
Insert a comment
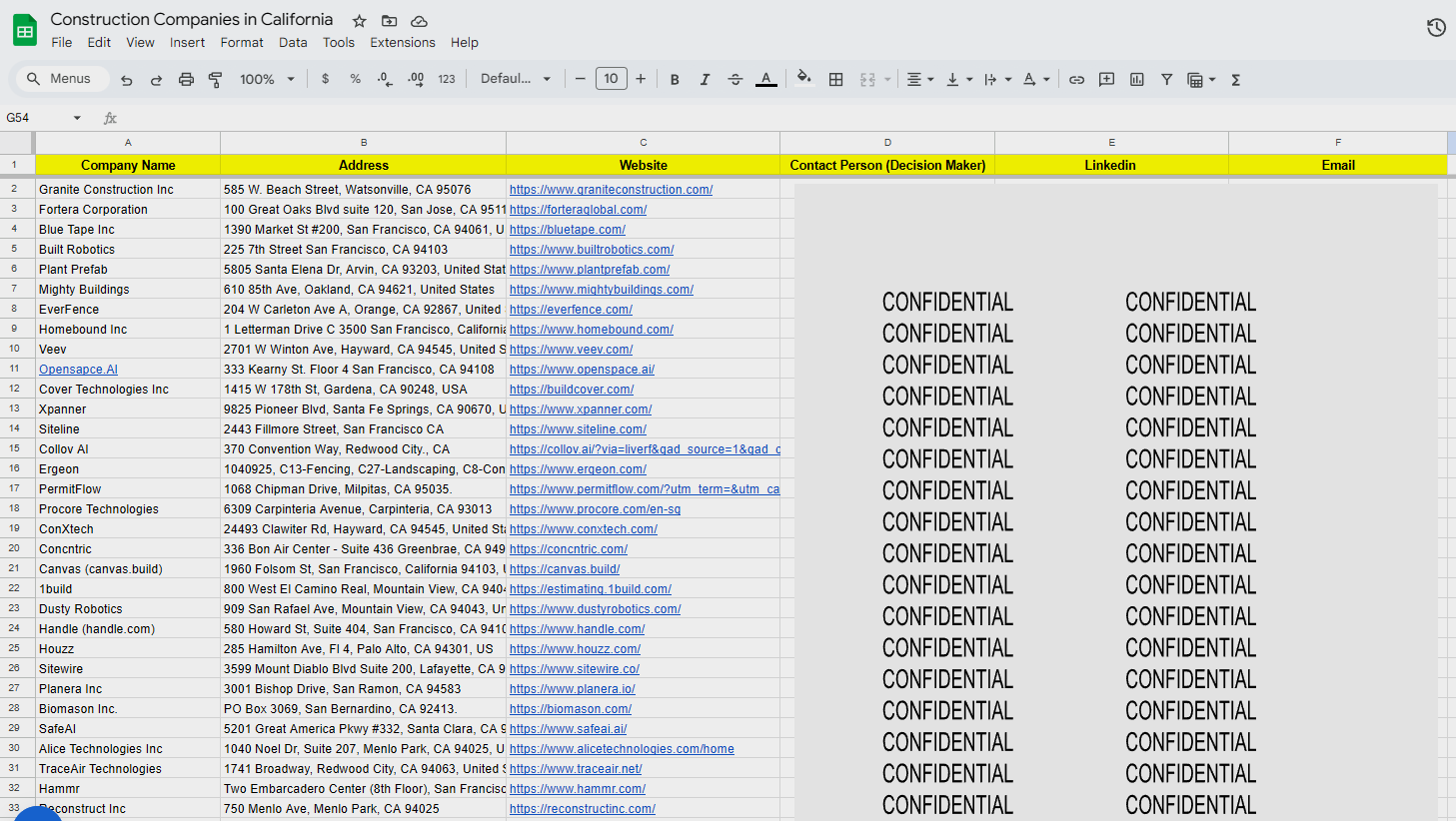pos(1106,80)
